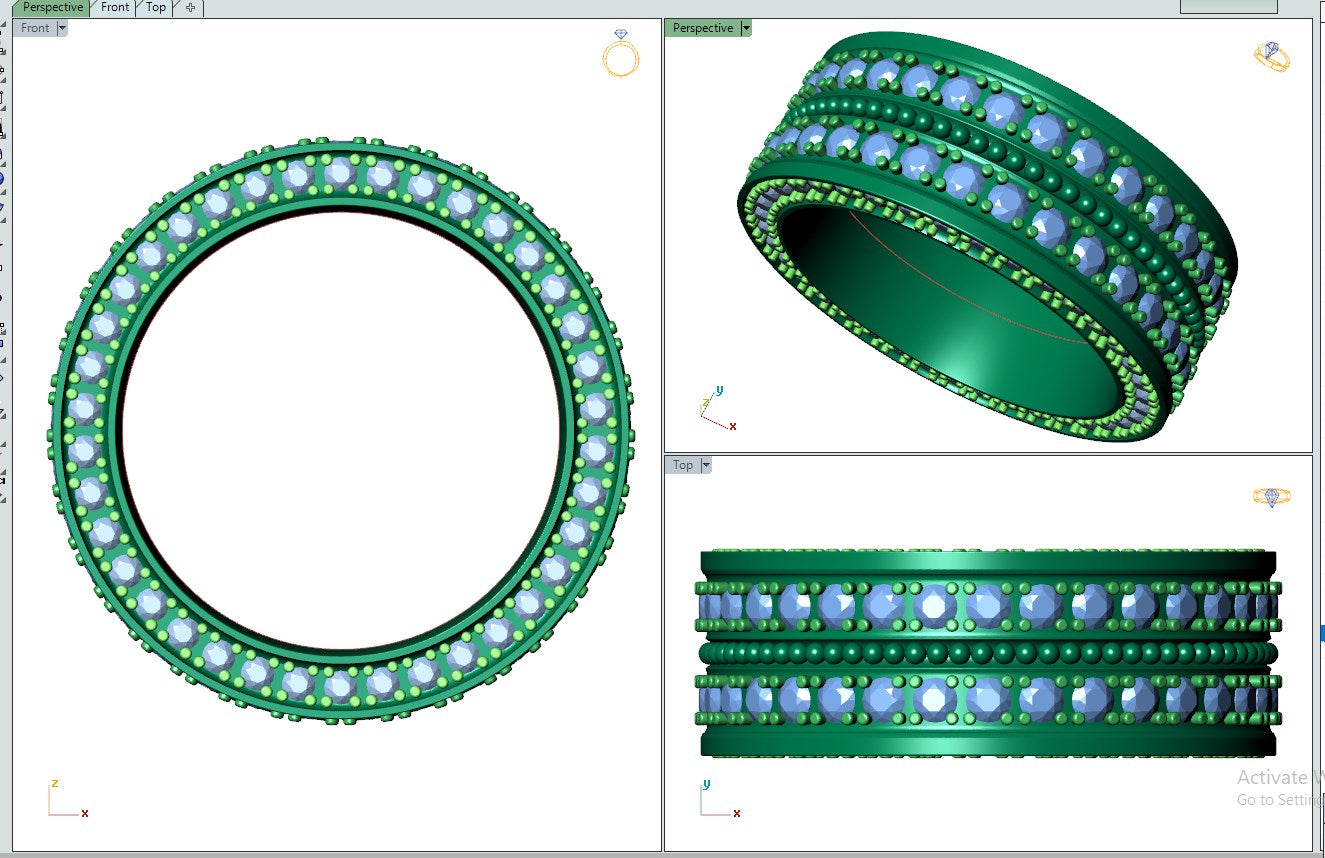Click the ring icon in Front viewport
The image size is (1325, 858).
click(x=620, y=55)
